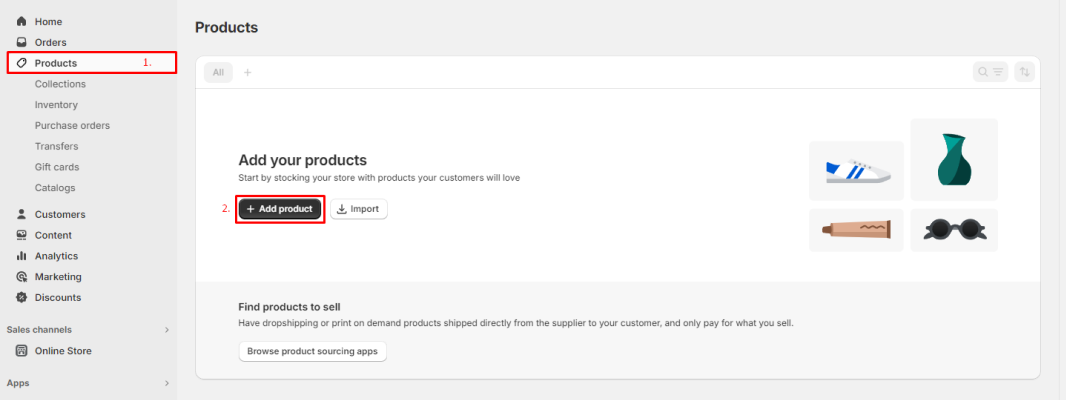Expand the Sales channels section chevron
Screen dimensions: 1066x400
pyautogui.click(x=167, y=330)
